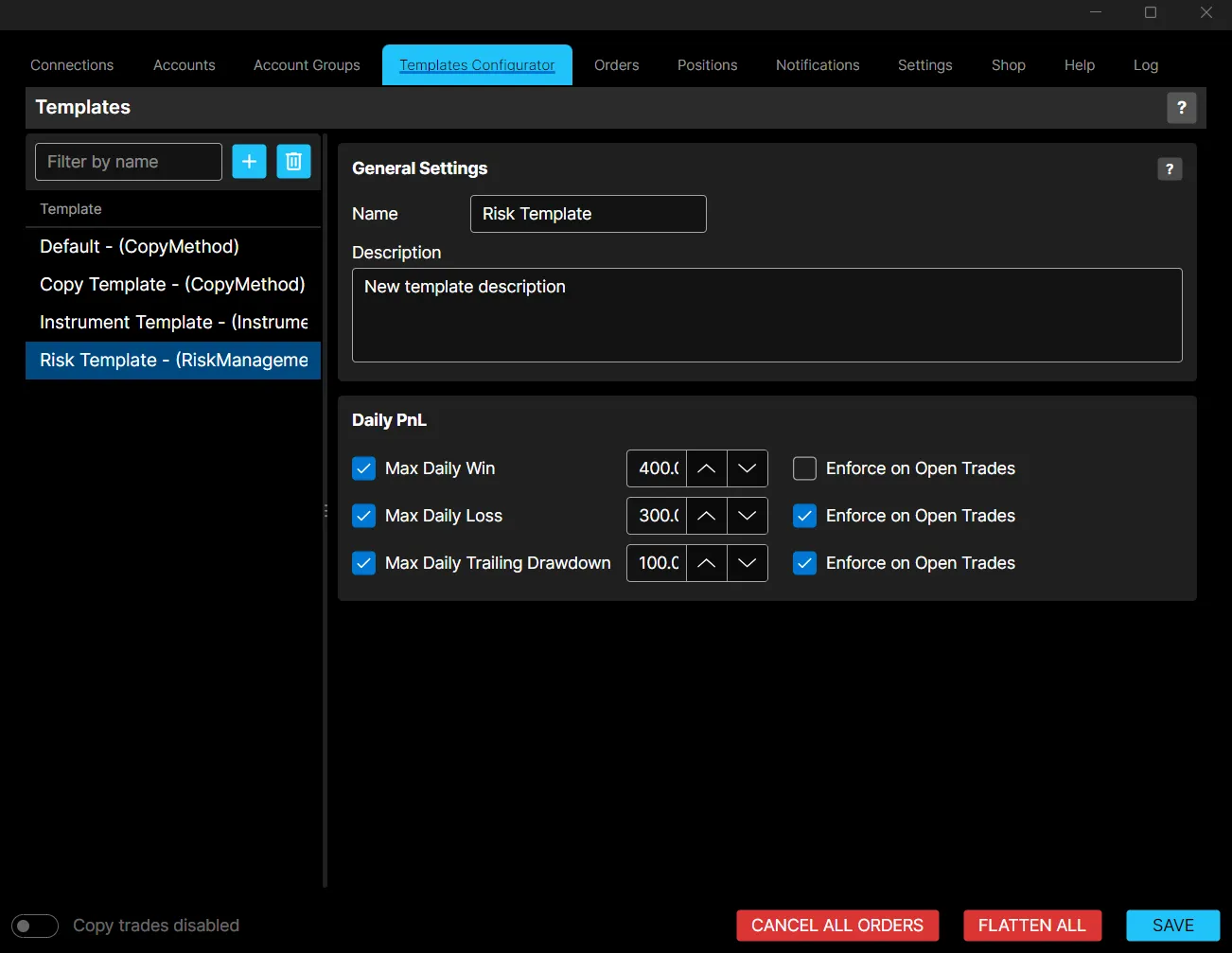Minimize the application window
1232x953 pixels.
(x=1096, y=12)
